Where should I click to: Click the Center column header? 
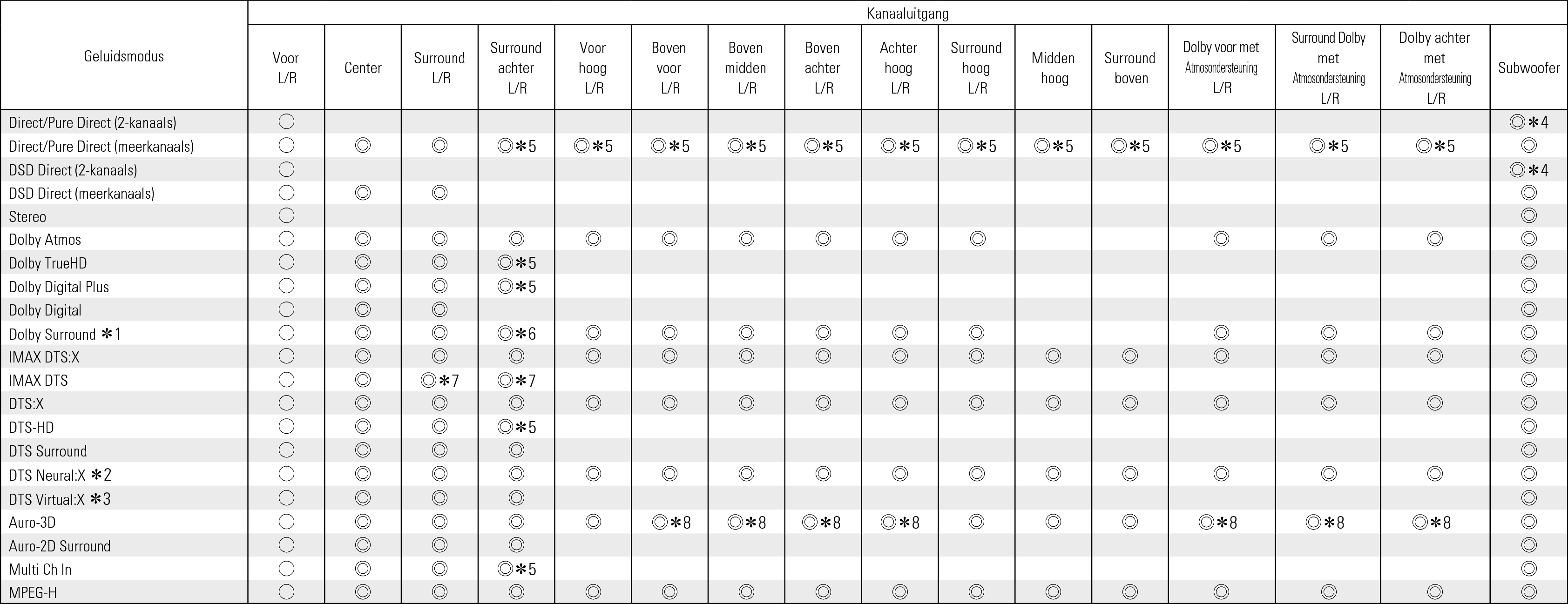point(363,68)
